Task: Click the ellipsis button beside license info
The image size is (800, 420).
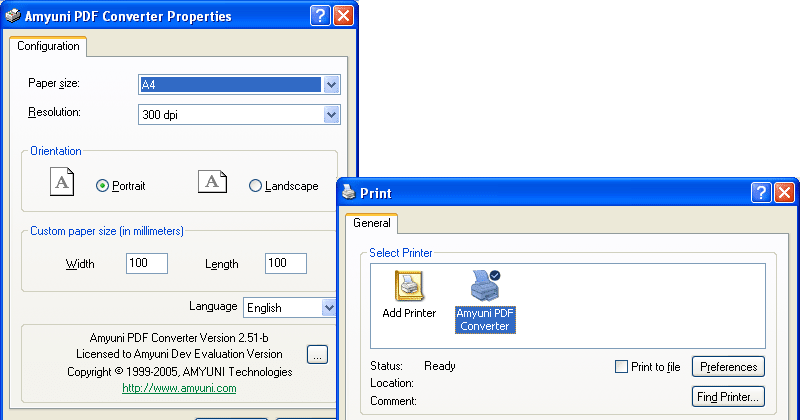Action: 317,354
